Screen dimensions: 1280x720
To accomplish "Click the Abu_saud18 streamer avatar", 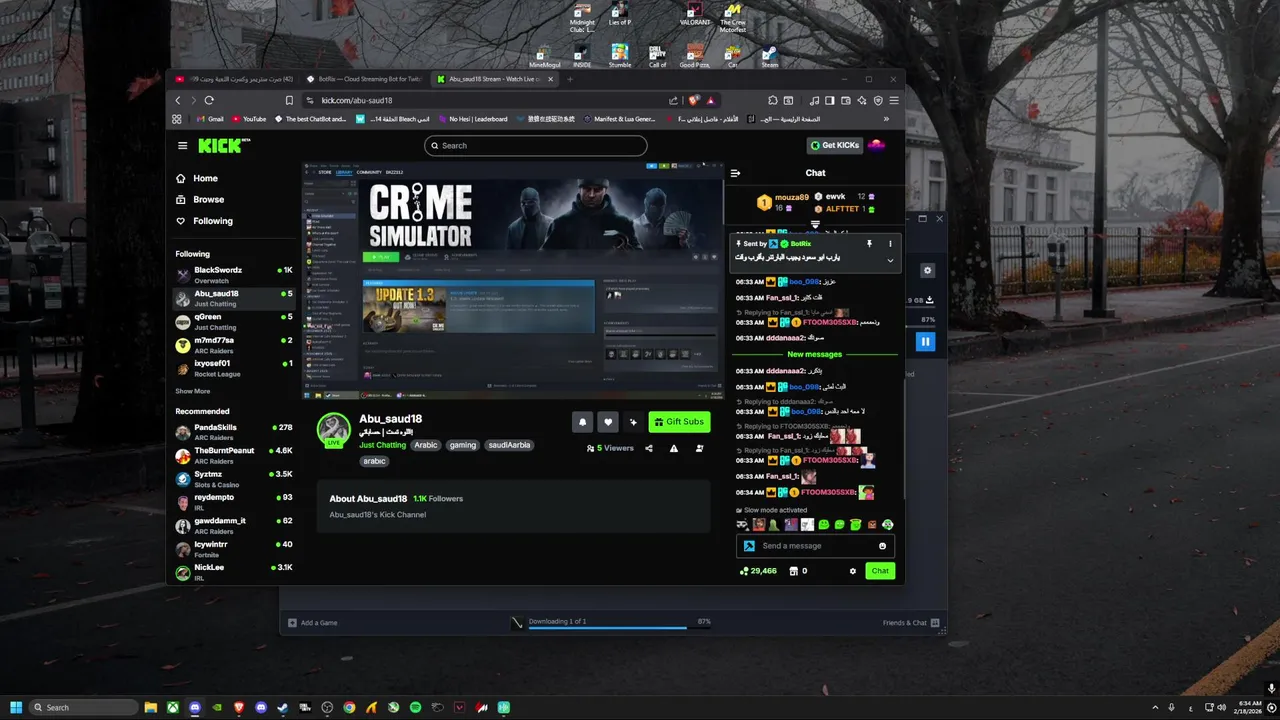I will (333, 429).
